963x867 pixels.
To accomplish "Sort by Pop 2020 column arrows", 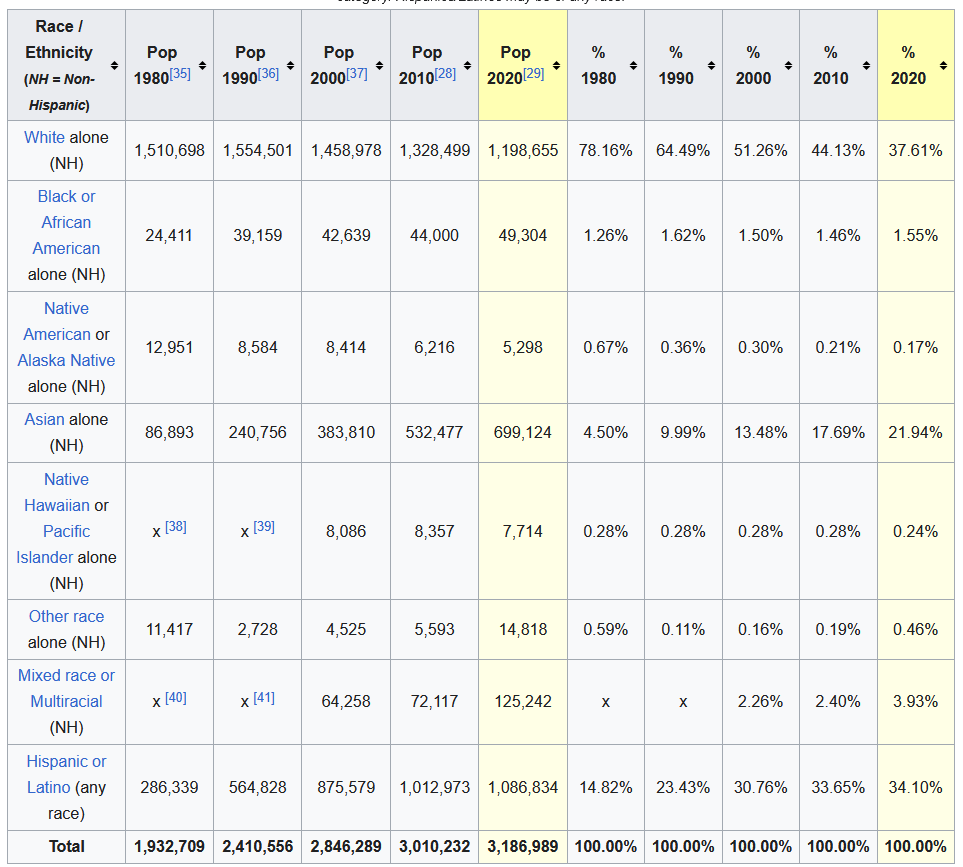I will click(x=556, y=66).
